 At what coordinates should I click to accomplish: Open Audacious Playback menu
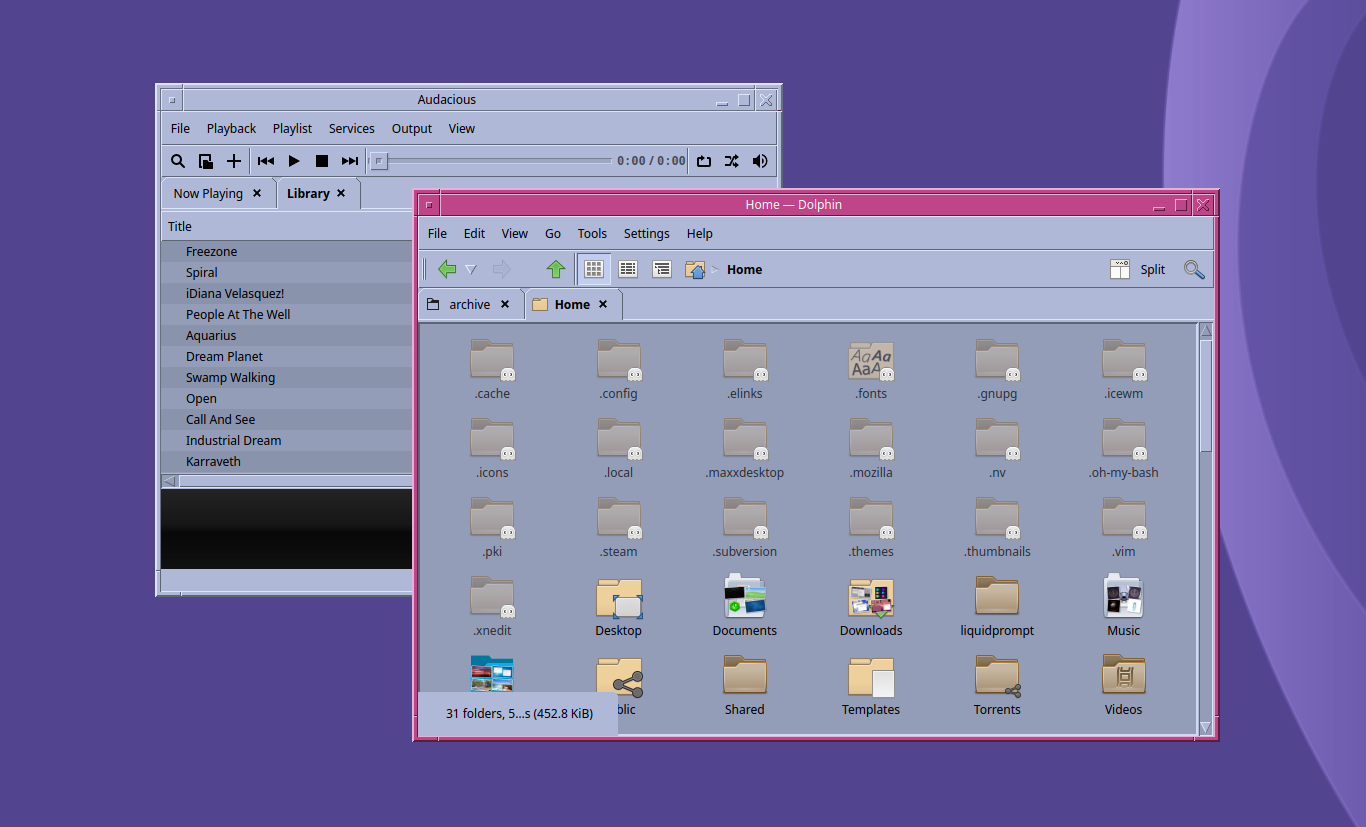click(232, 129)
